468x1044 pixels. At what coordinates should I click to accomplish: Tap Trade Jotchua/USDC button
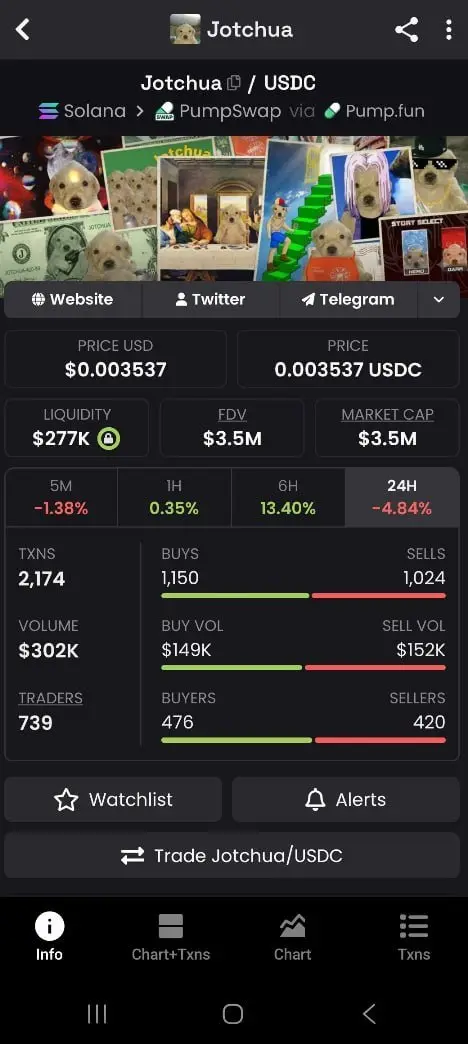232,855
